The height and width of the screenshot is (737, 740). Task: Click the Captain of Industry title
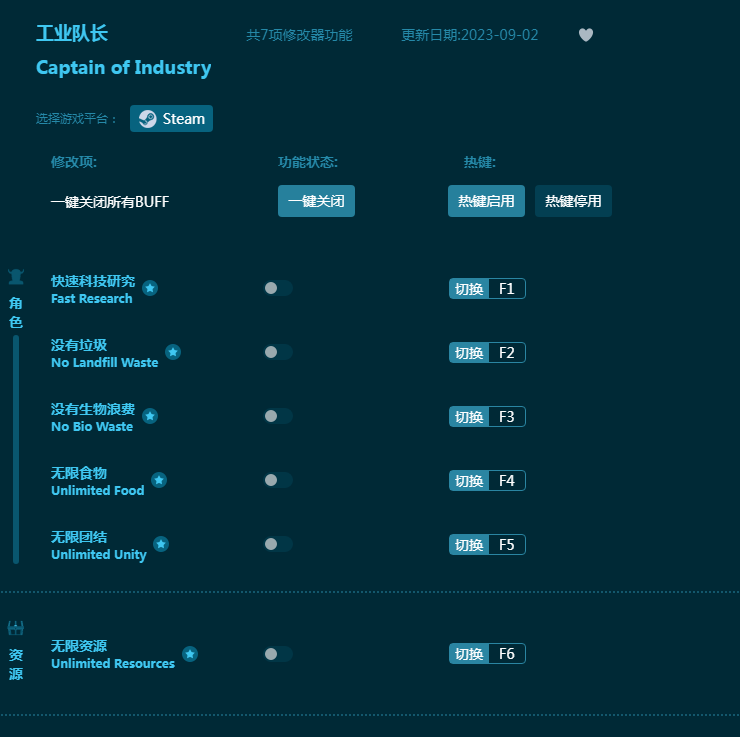124,68
